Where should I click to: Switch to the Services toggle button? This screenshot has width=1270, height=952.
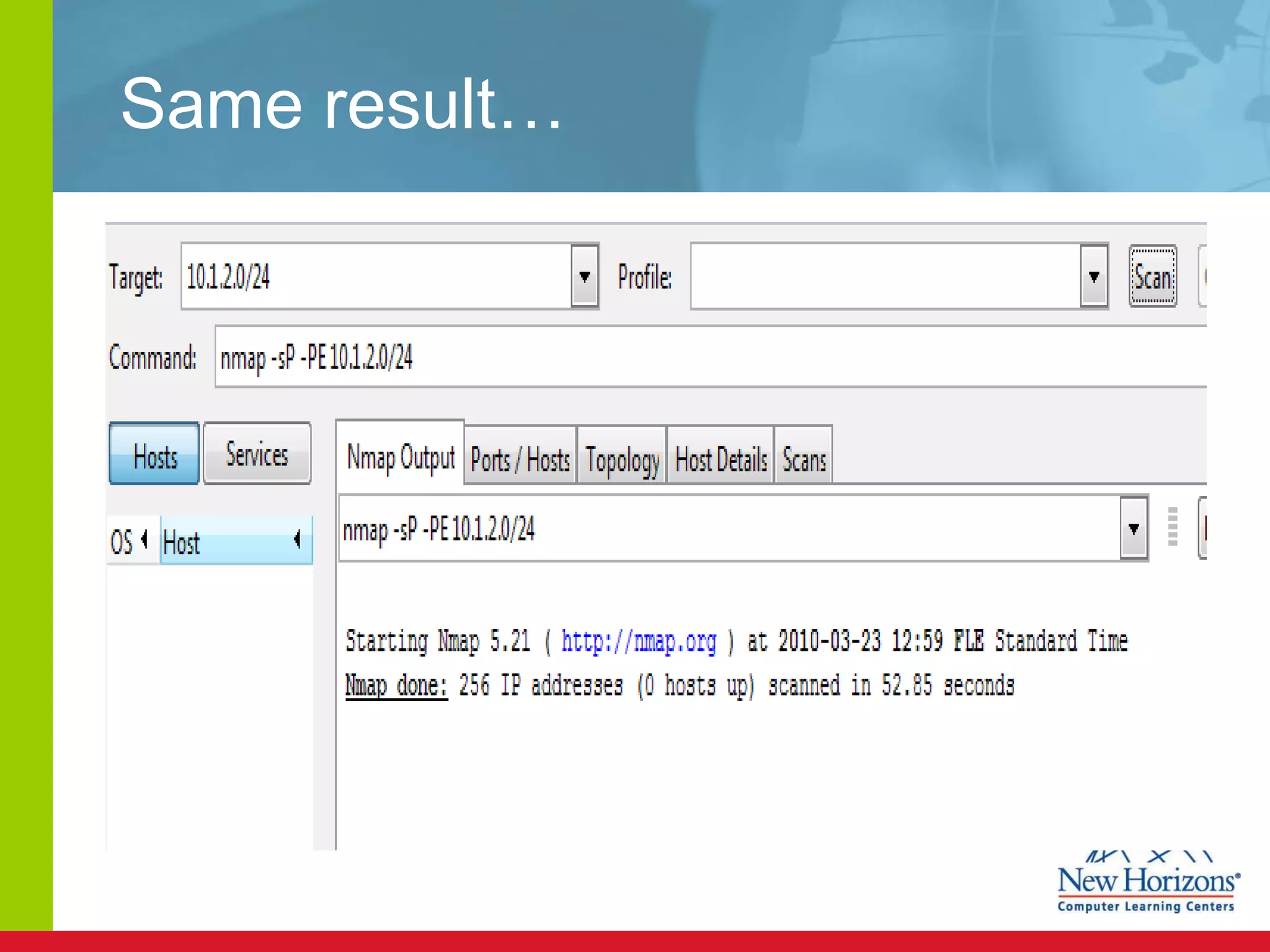pos(257,454)
